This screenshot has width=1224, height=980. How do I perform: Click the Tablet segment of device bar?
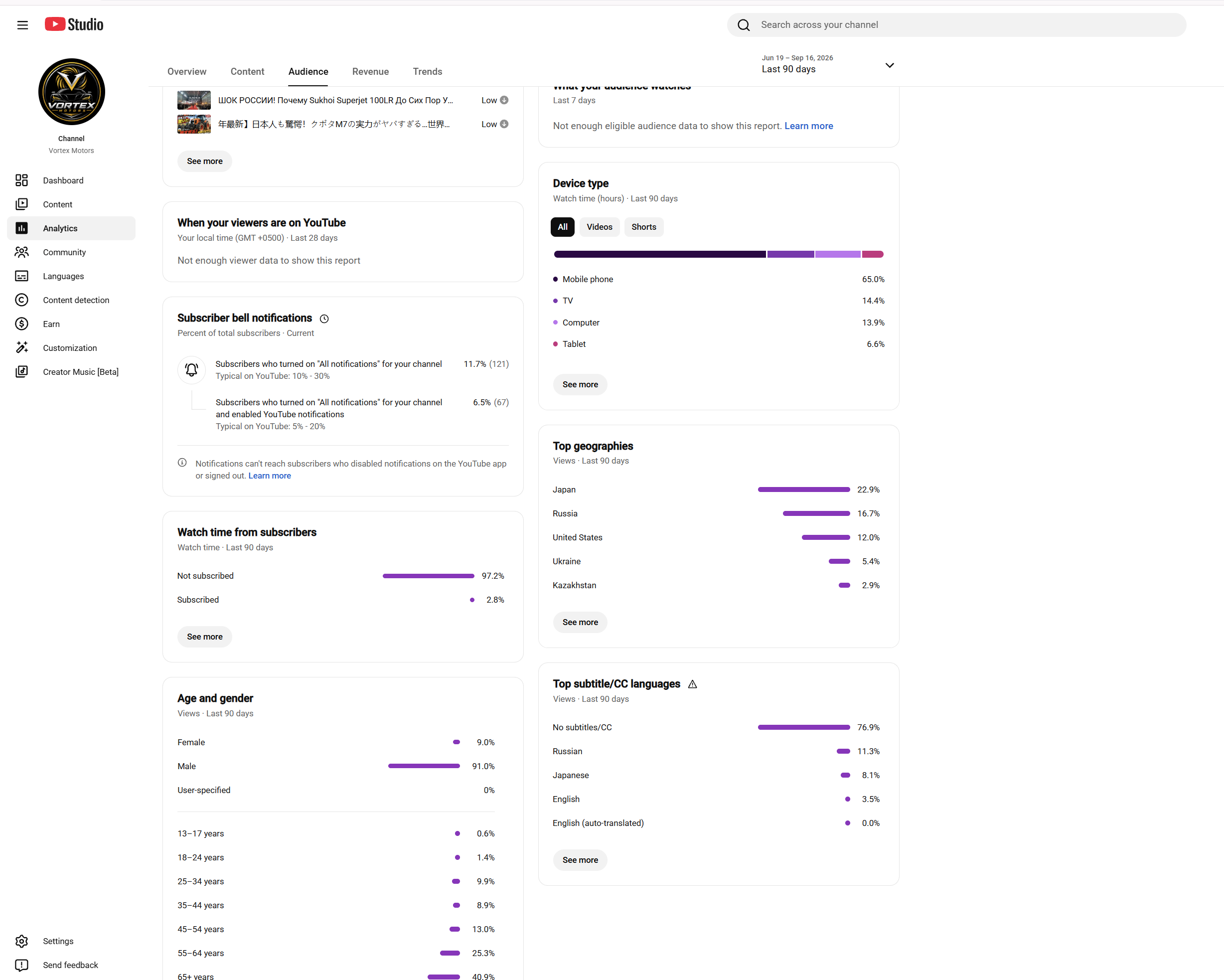click(x=873, y=254)
